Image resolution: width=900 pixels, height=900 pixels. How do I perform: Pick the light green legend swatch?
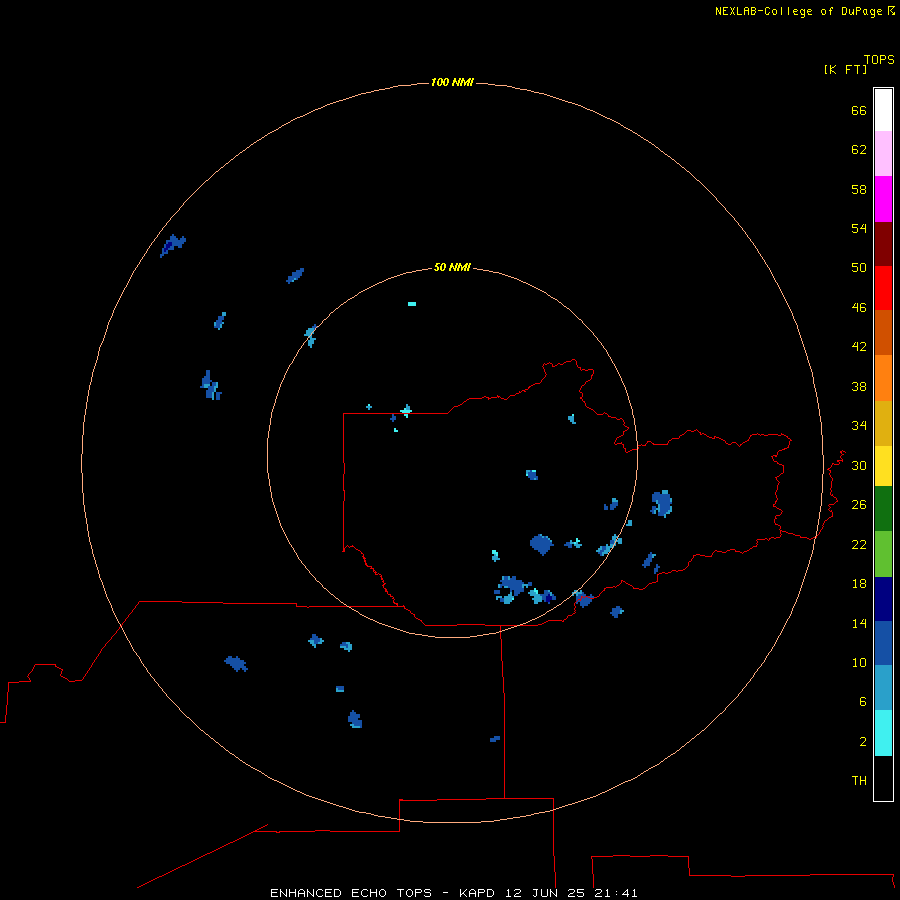[883, 554]
